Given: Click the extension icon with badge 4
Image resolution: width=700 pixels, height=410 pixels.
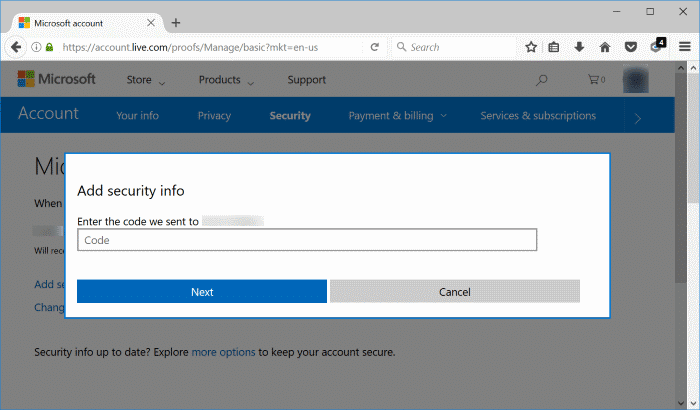Looking at the screenshot, I should [658, 45].
